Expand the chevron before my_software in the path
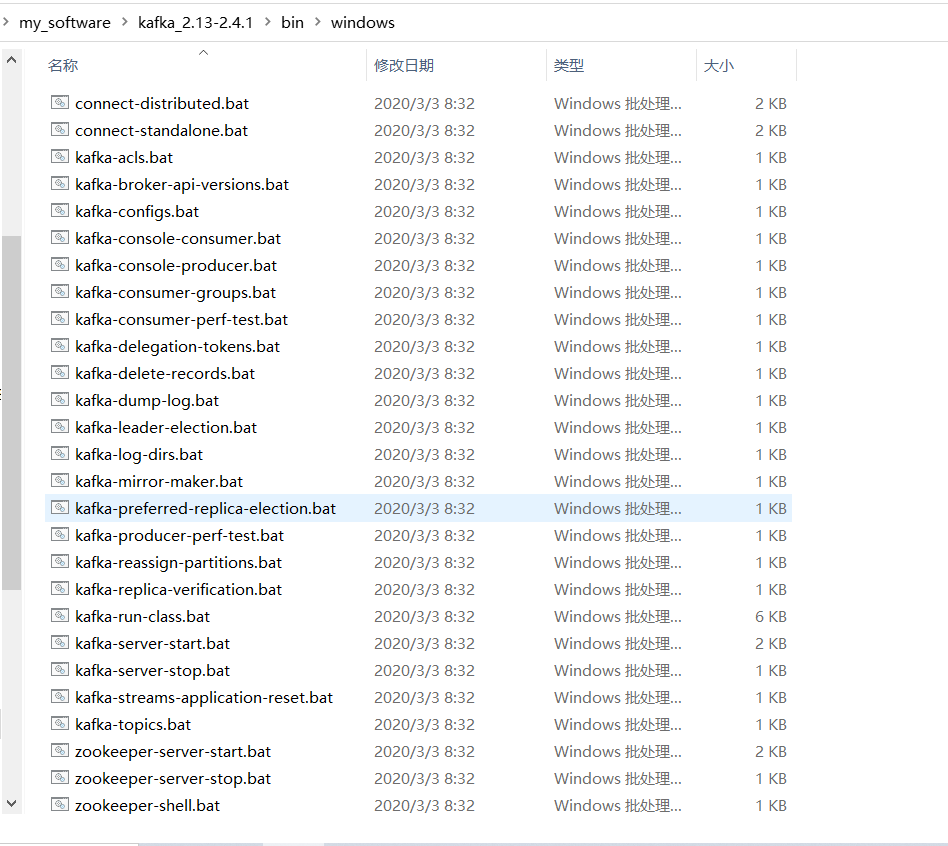The width and height of the screenshot is (948, 846). pos(5,22)
